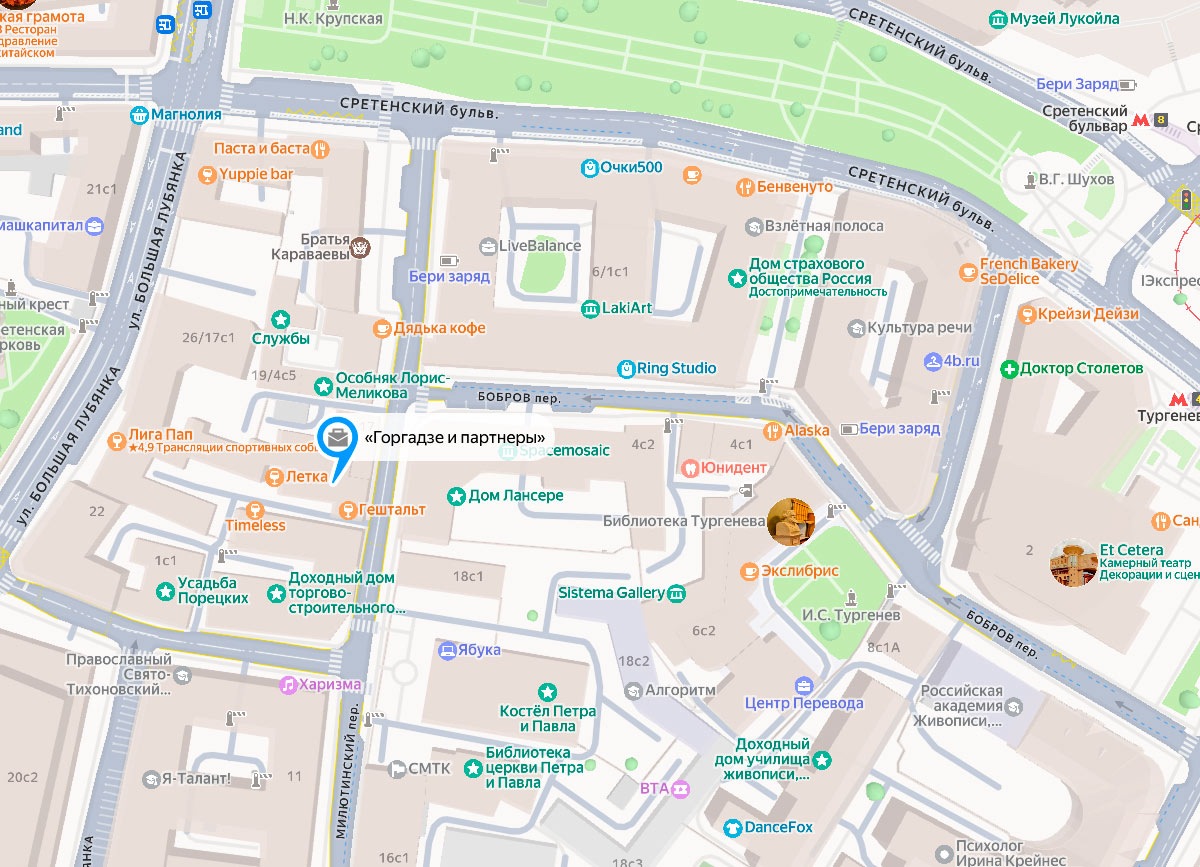Screen dimensions: 1200x867
Task: Select the Магнолия supermarket icon
Action: pos(140,114)
